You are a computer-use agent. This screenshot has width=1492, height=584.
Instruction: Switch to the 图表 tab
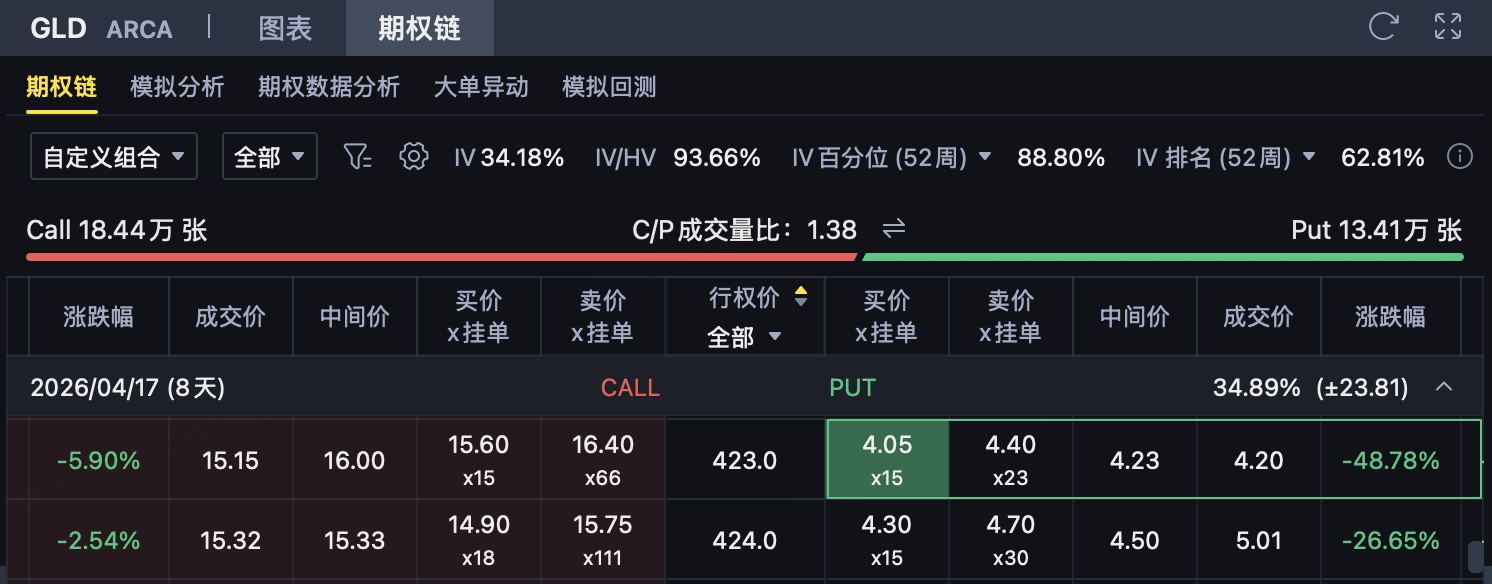point(285,28)
